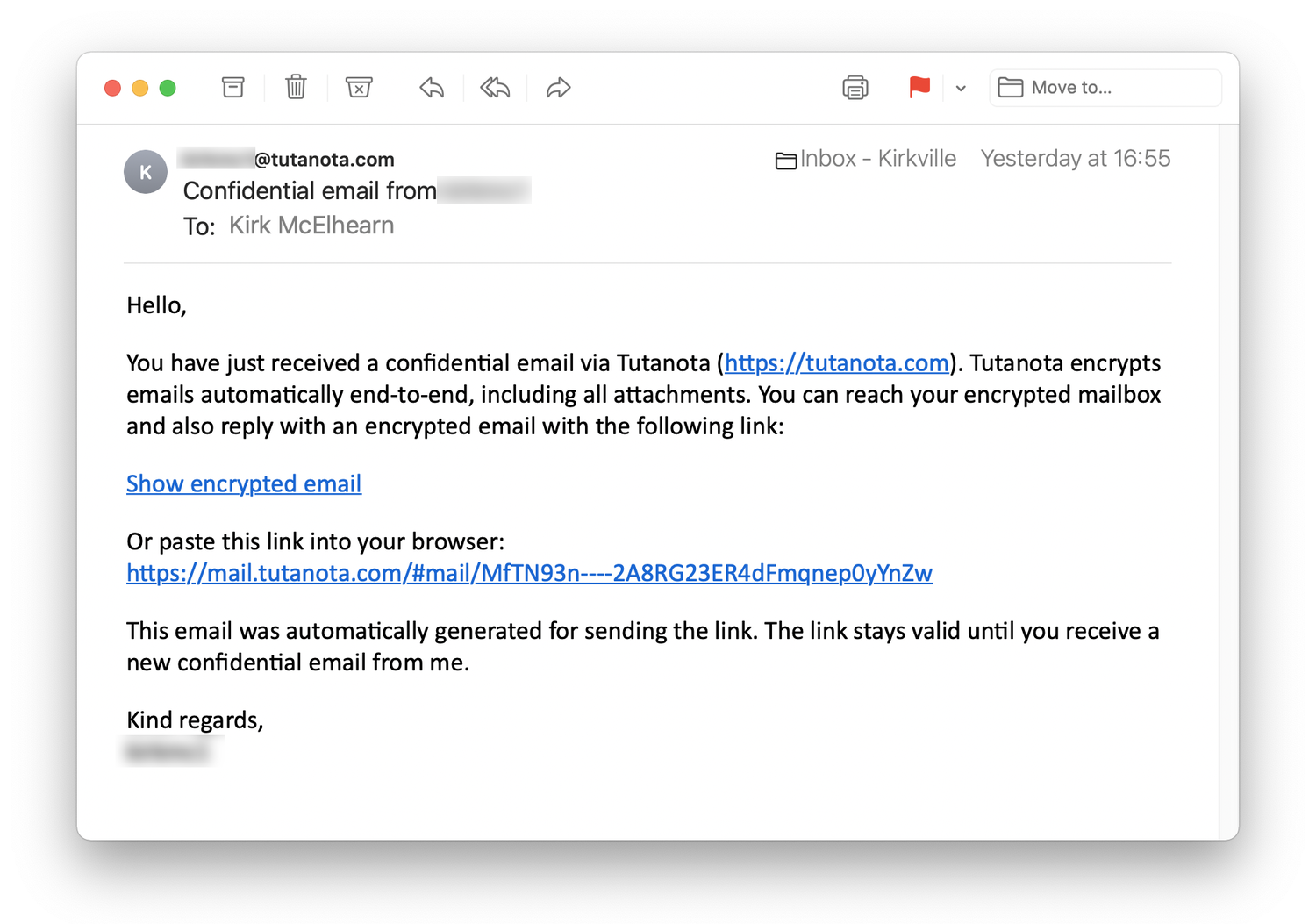Open flag color dropdown arrow
Viewport: 1316px width, 924px height.
[x=961, y=88]
